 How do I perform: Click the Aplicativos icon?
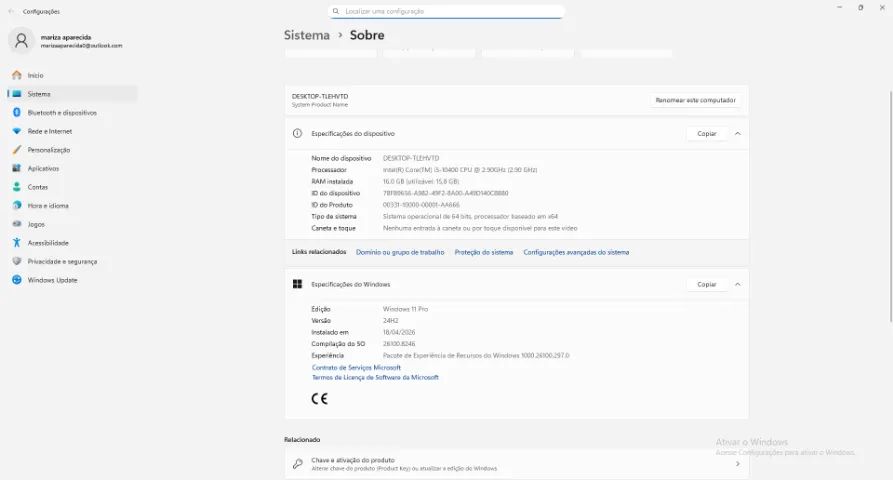[17, 169]
